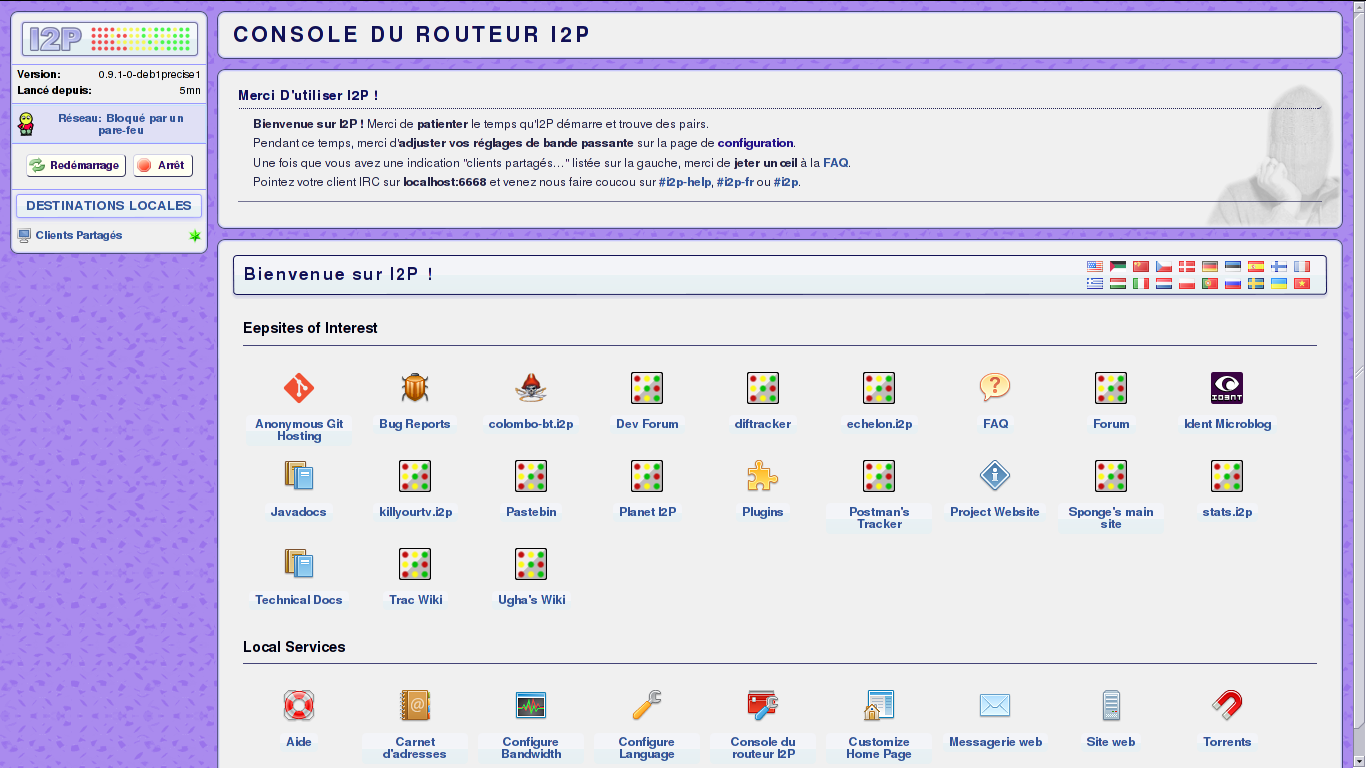
Task: Open the Planet I2P icon
Action: pos(647,475)
